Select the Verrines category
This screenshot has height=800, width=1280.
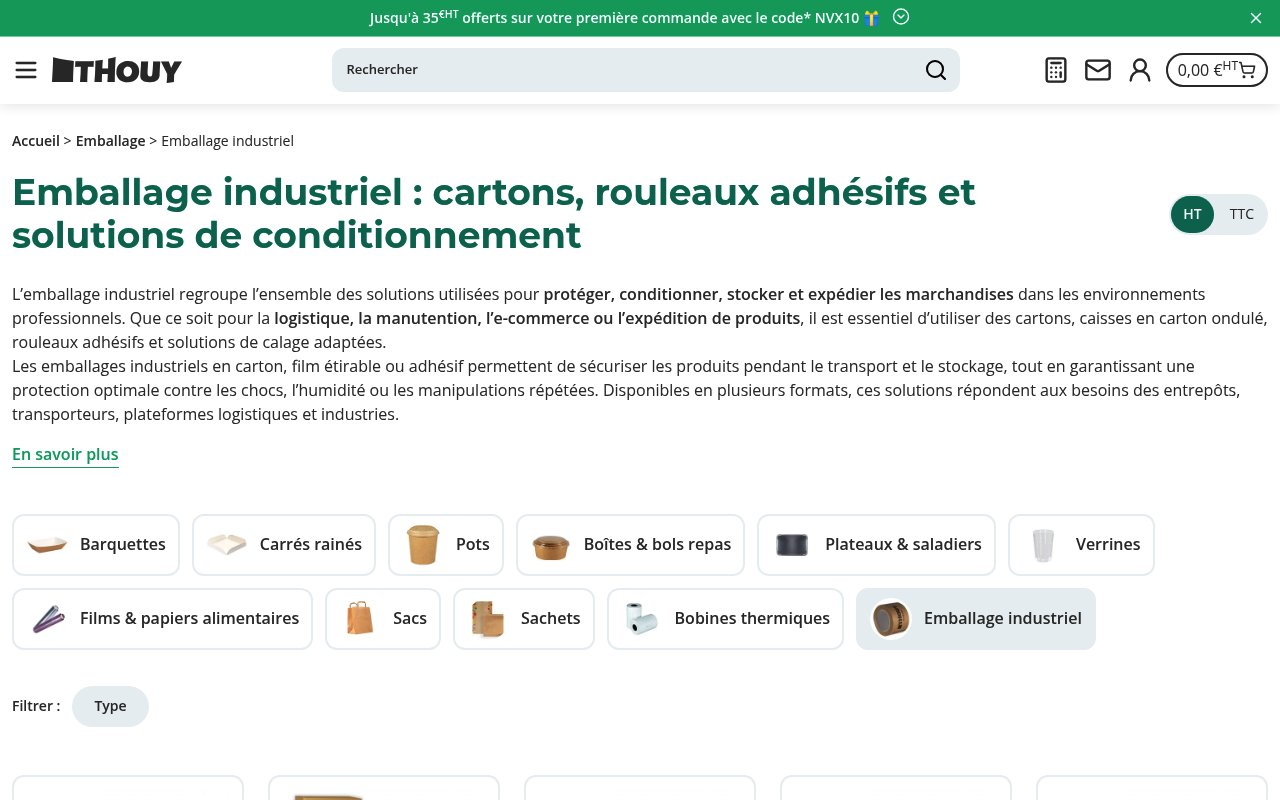click(1081, 545)
